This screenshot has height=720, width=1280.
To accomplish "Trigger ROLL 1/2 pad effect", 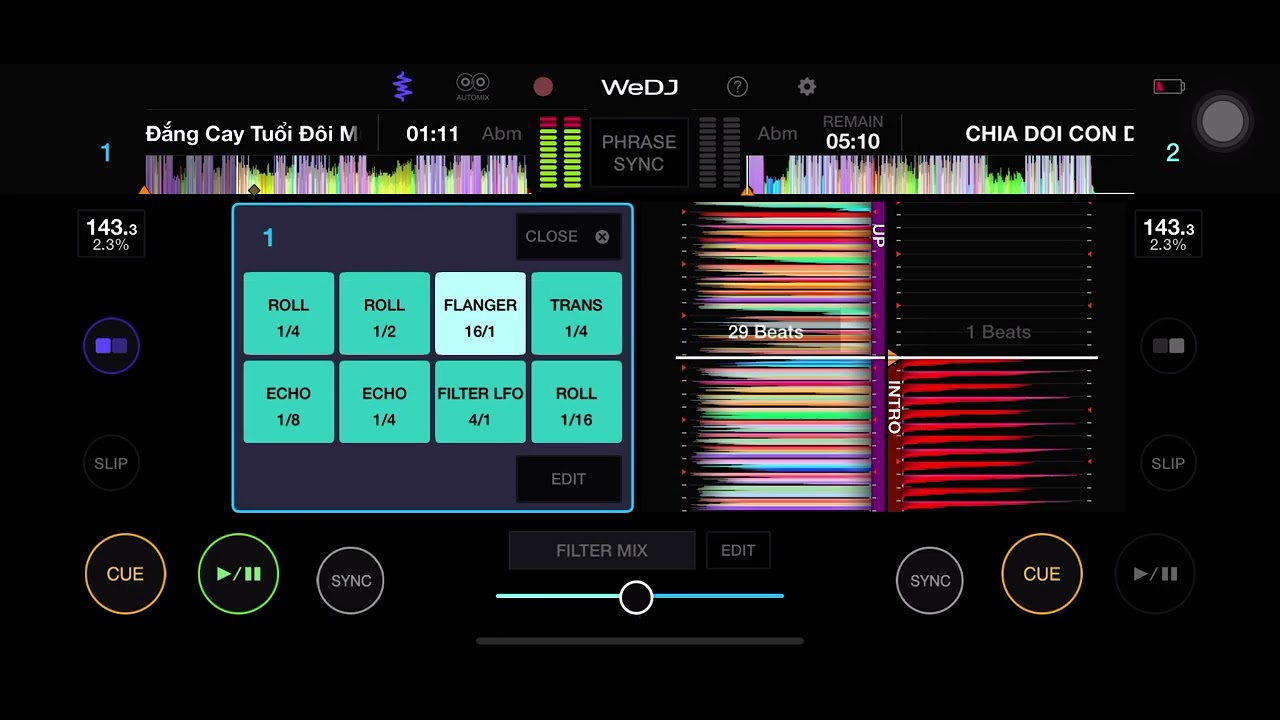I will coord(384,314).
